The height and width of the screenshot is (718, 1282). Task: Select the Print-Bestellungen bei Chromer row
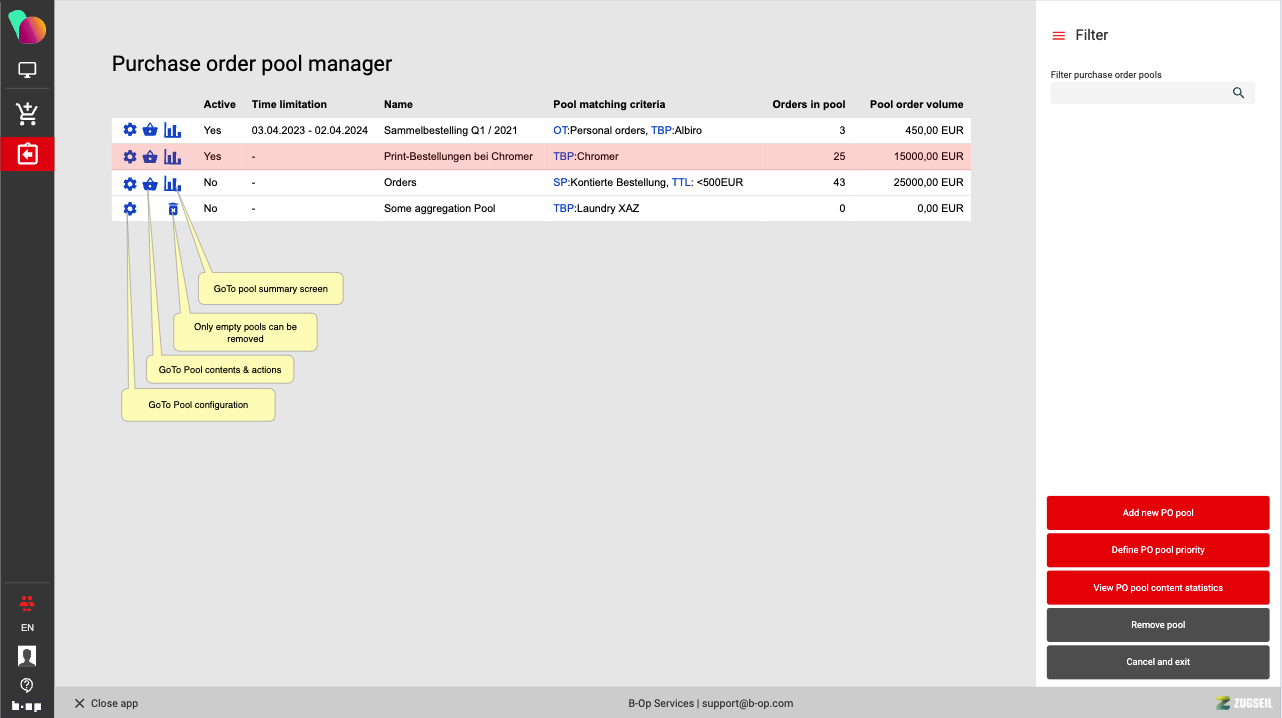coord(458,157)
